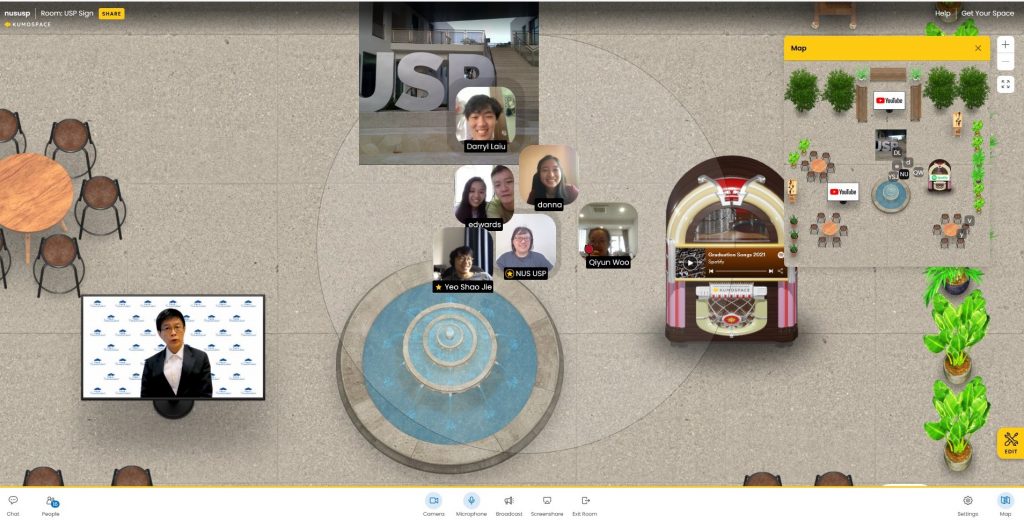Close the Map panel
Image resolution: width=1024 pixels, height=520 pixels.
[x=978, y=48]
